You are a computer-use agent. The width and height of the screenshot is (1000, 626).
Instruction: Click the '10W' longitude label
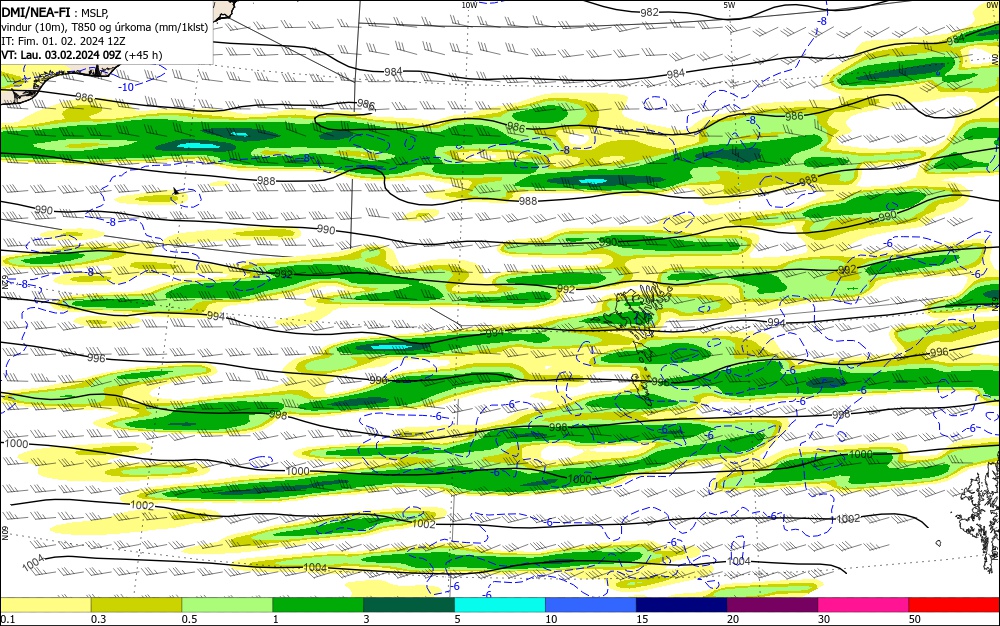(469, 5)
